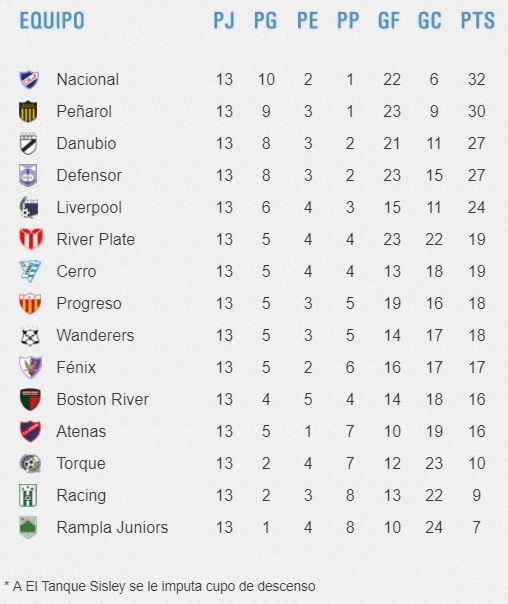The image size is (508, 604).
Task: Sort by the PTS column header
Action: (478, 20)
